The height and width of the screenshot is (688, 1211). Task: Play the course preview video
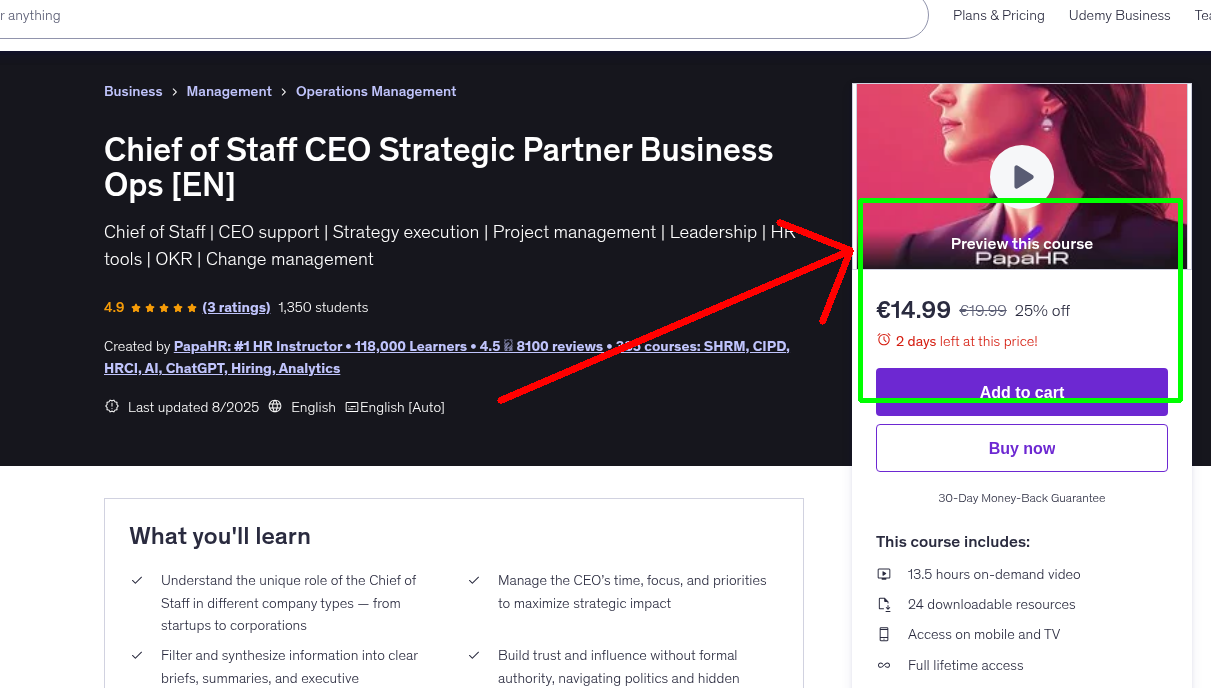coord(1021,176)
